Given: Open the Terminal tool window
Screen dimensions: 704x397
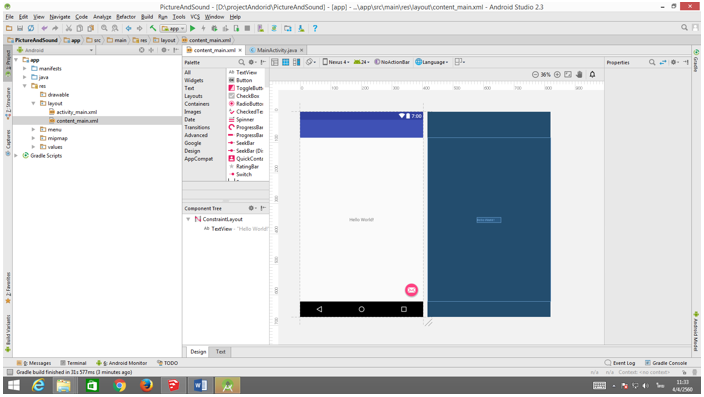Looking at the screenshot, I should [73, 363].
